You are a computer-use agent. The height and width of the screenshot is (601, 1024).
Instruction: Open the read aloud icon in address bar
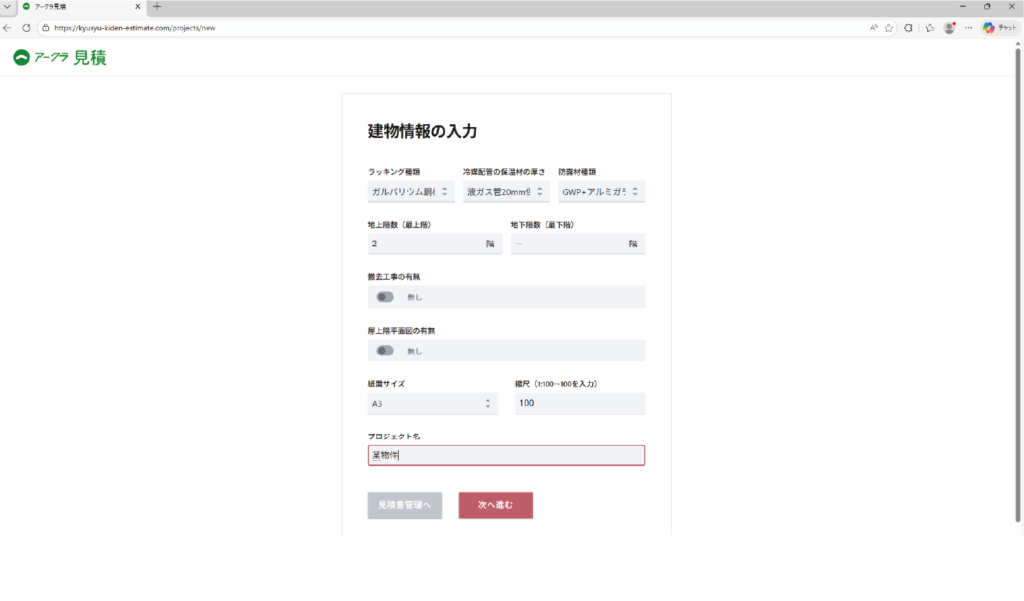tap(874, 28)
